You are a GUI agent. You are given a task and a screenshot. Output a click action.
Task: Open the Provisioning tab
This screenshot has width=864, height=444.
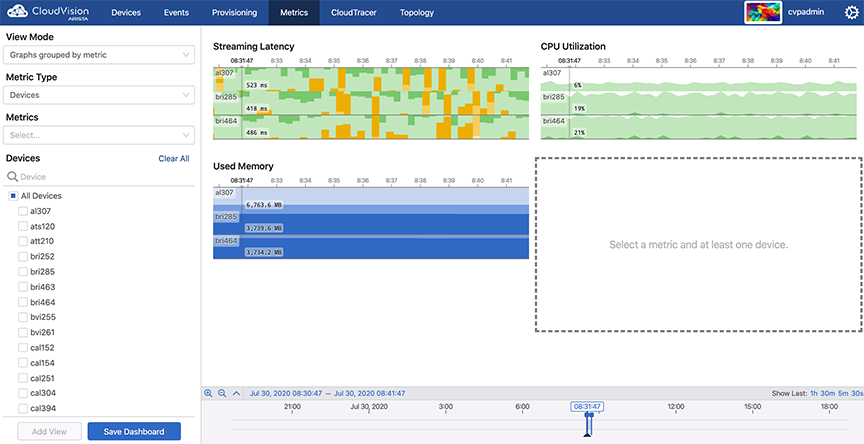tap(234, 12)
